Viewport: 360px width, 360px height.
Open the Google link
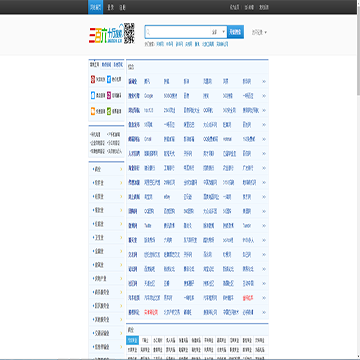[x=149, y=96]
